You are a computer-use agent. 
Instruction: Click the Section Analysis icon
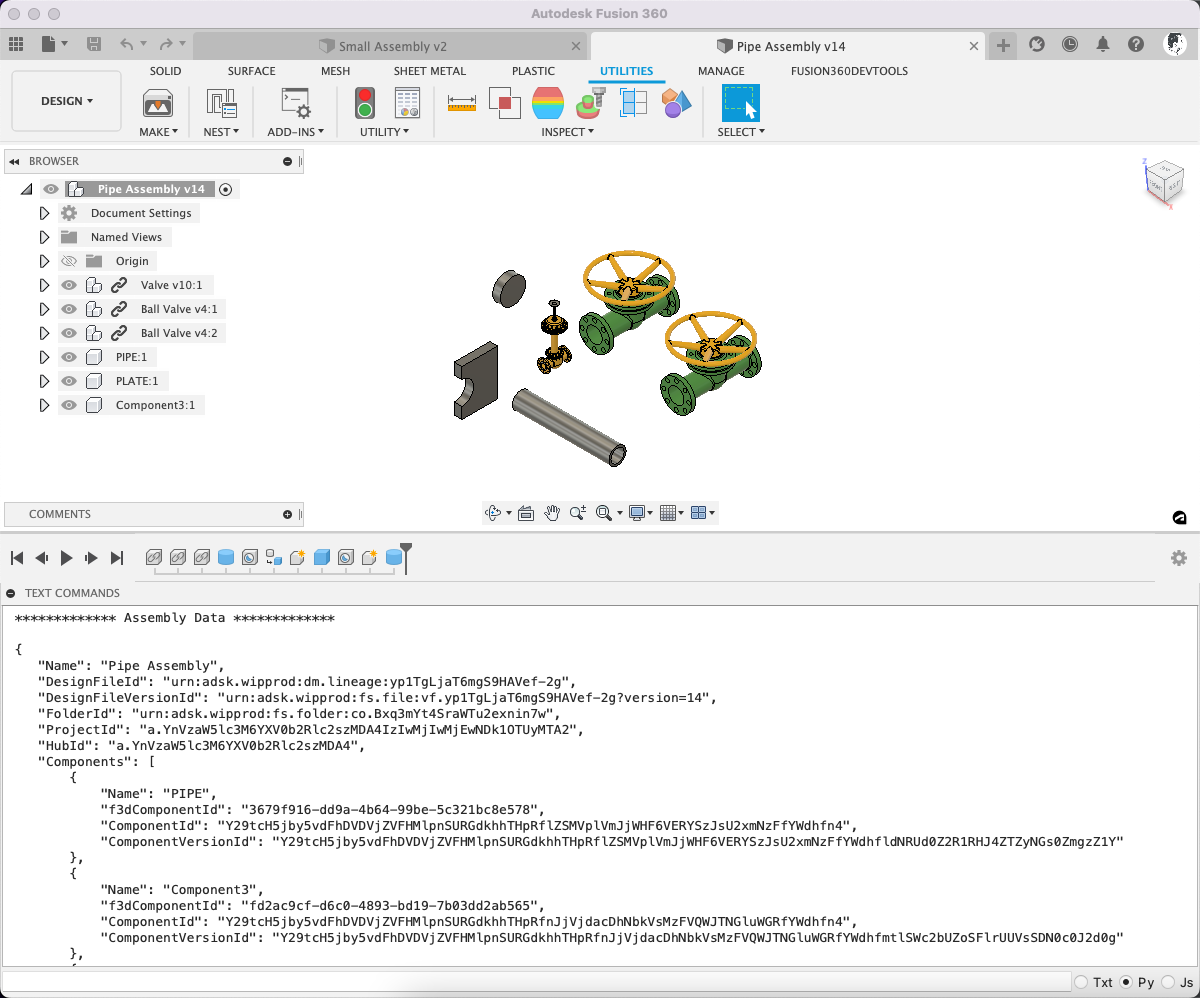pyautogui.click(x=633, y=103)
